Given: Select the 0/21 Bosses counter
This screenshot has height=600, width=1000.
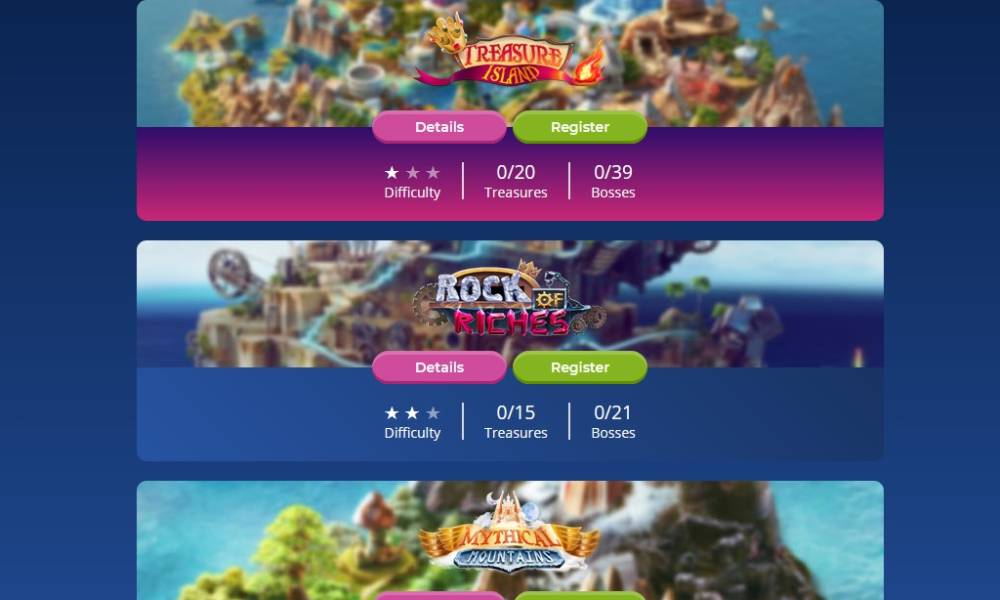Looking at the screenshot, I should tap(613, 421).
